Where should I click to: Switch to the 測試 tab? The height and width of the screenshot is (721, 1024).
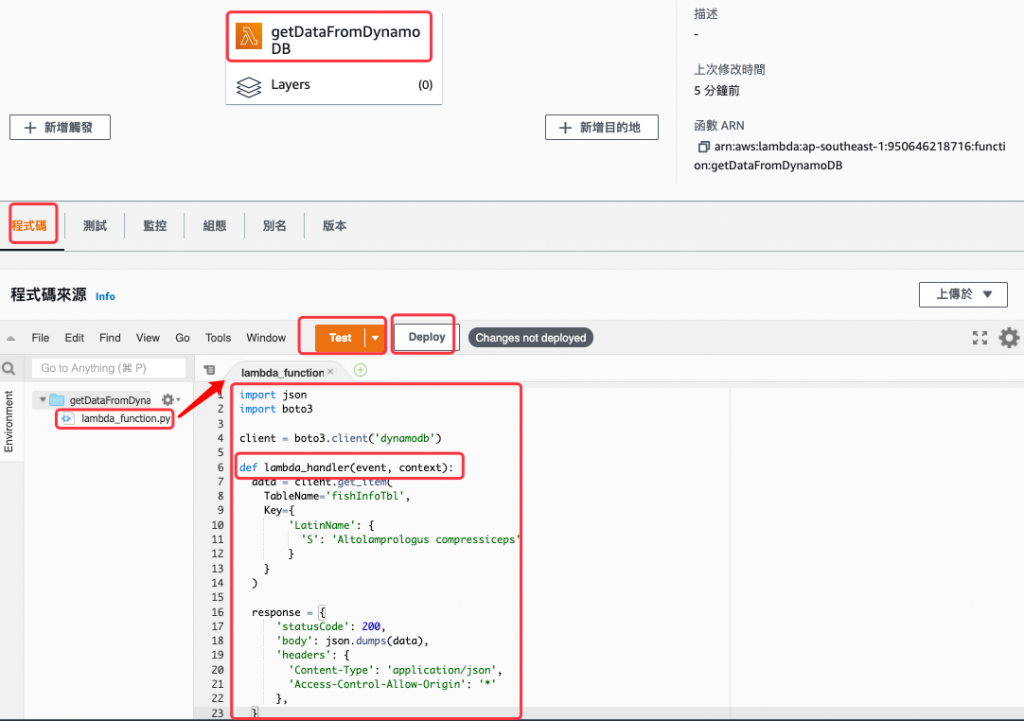pyautogui.click(x=95, y=226)
